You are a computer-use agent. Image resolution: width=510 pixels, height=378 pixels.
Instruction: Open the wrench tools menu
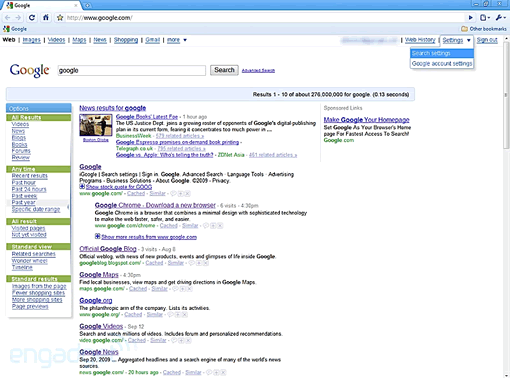tap(500, 18)
